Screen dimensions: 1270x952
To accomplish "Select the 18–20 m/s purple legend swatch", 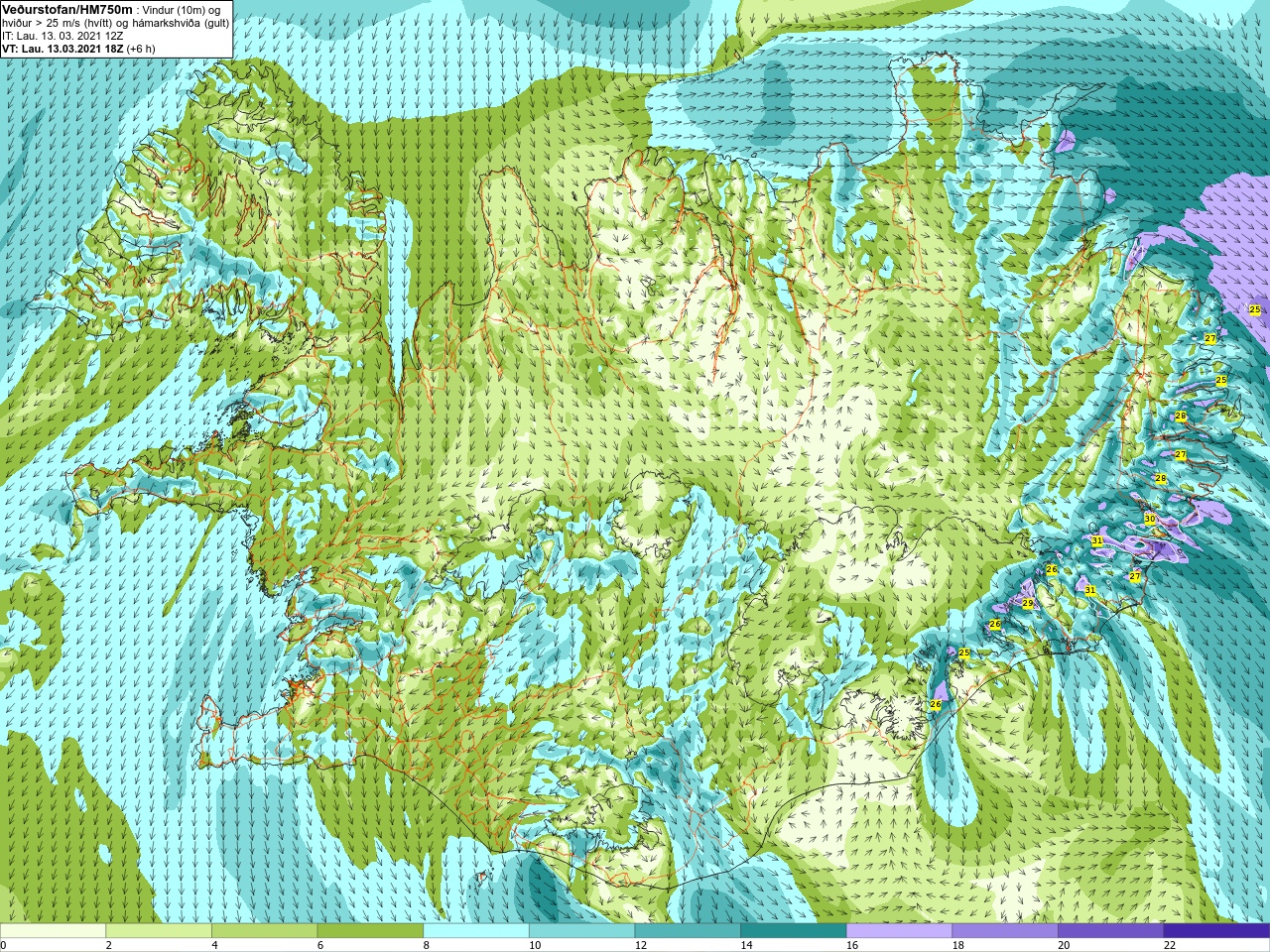I will [x=1005, y=930].
